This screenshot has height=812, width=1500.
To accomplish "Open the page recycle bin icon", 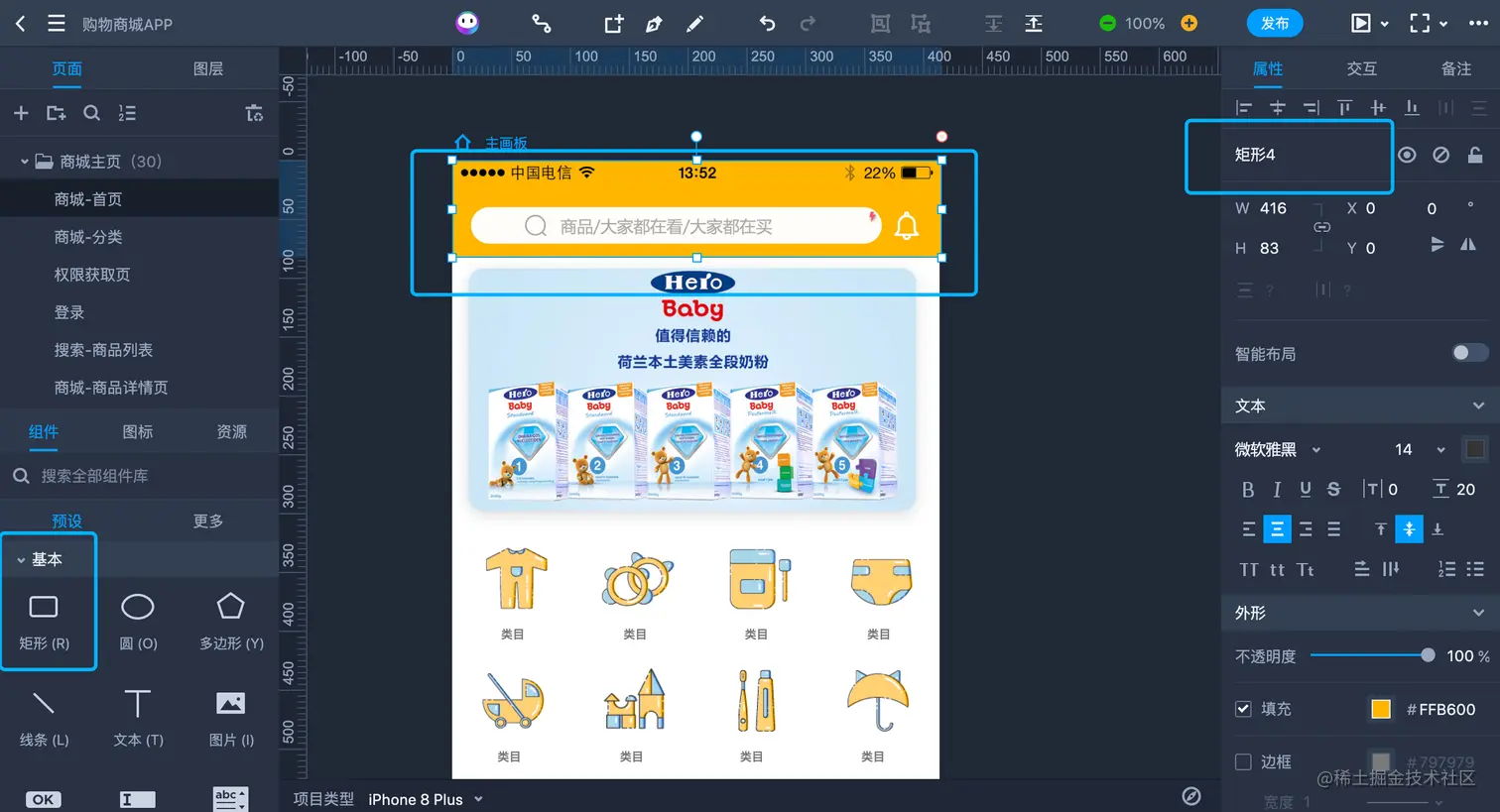I will (255, 113).
